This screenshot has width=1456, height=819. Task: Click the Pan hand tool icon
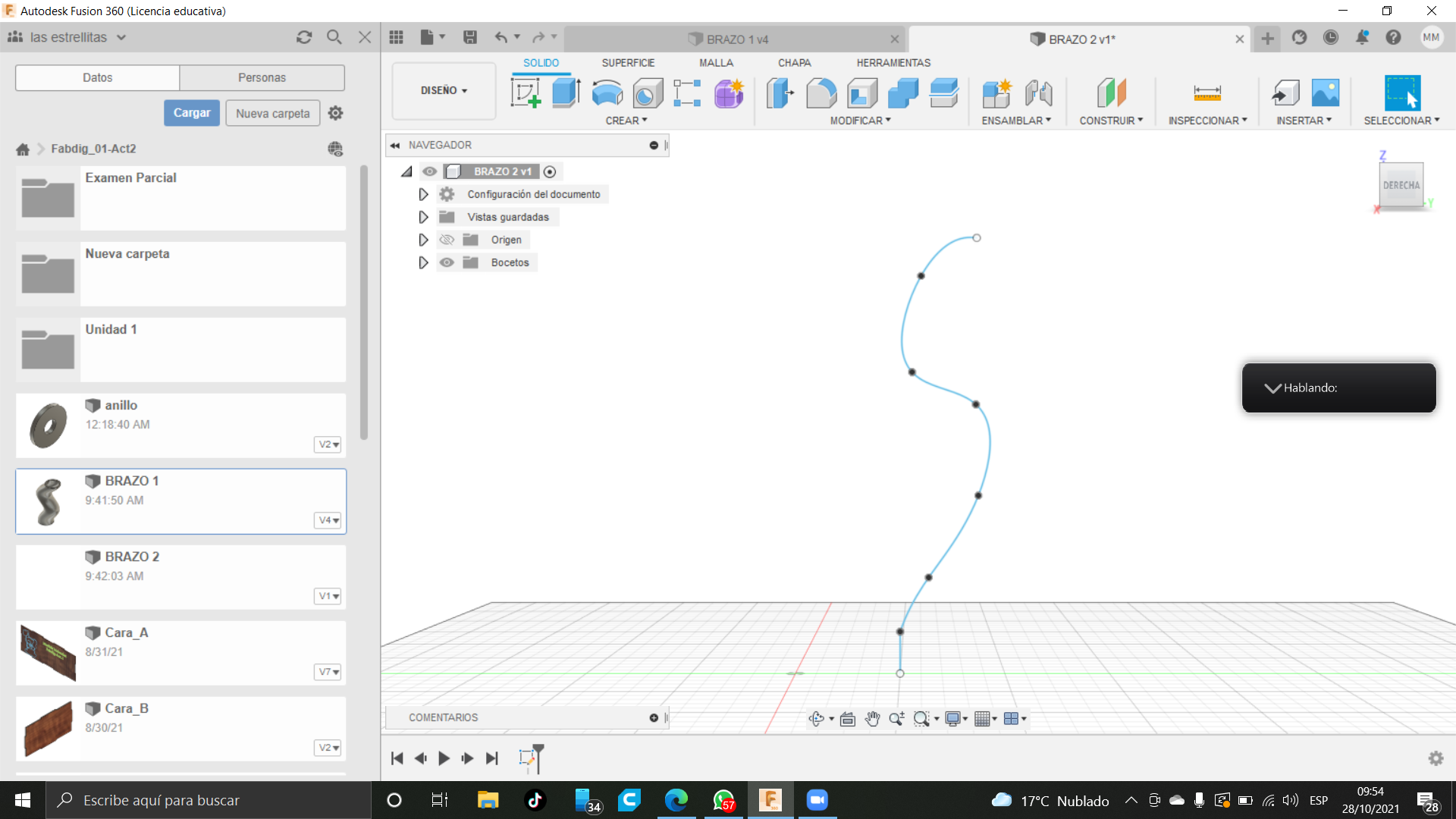coord(872,719)
